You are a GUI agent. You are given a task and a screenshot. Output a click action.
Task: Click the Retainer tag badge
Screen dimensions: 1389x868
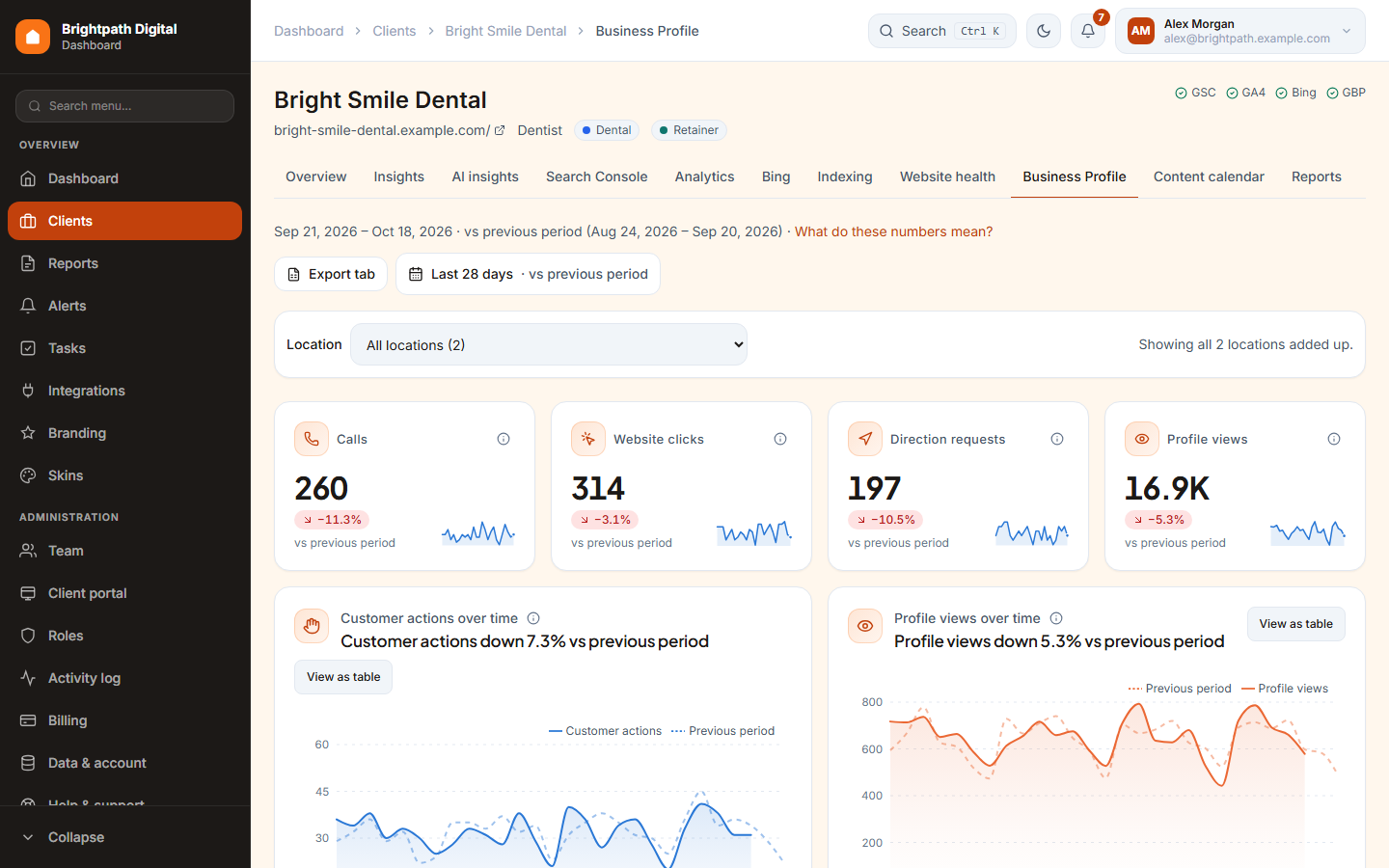[689, 130]
